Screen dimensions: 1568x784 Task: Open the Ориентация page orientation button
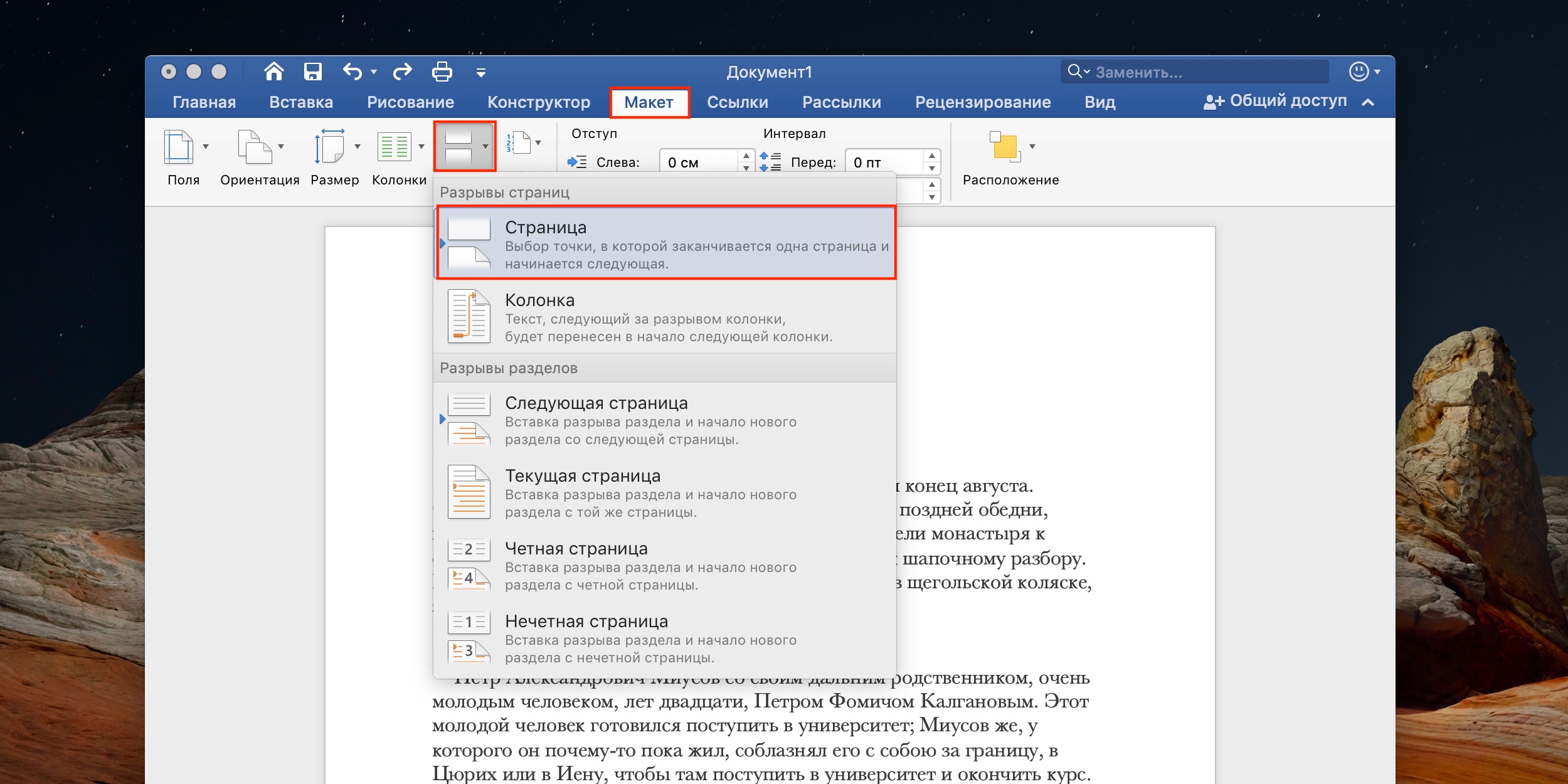(x=255, y=146)
